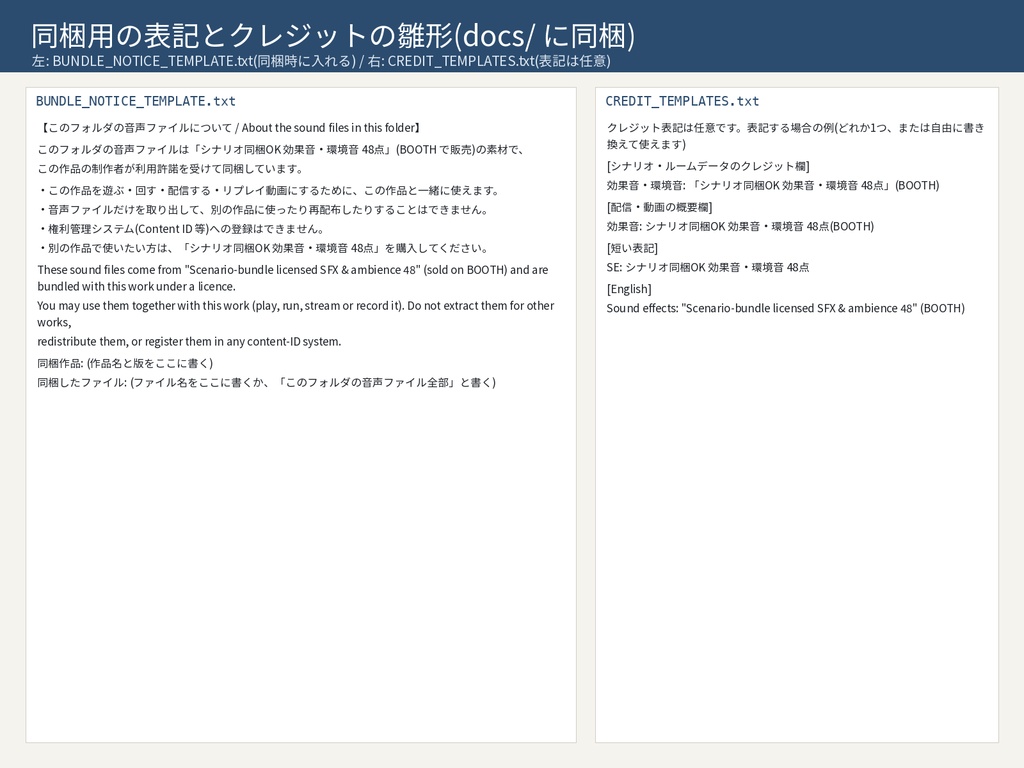The image size is (1024, 768).
Task: Click the label "[短い表記]"
Action: (632, 248)
